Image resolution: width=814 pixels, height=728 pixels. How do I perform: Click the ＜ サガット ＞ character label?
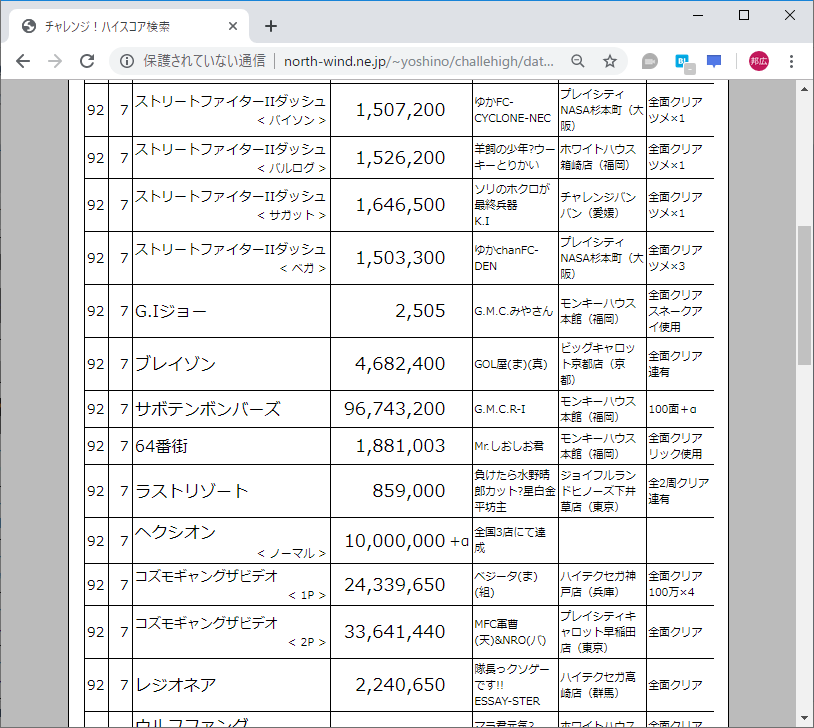tap(291, 215)
